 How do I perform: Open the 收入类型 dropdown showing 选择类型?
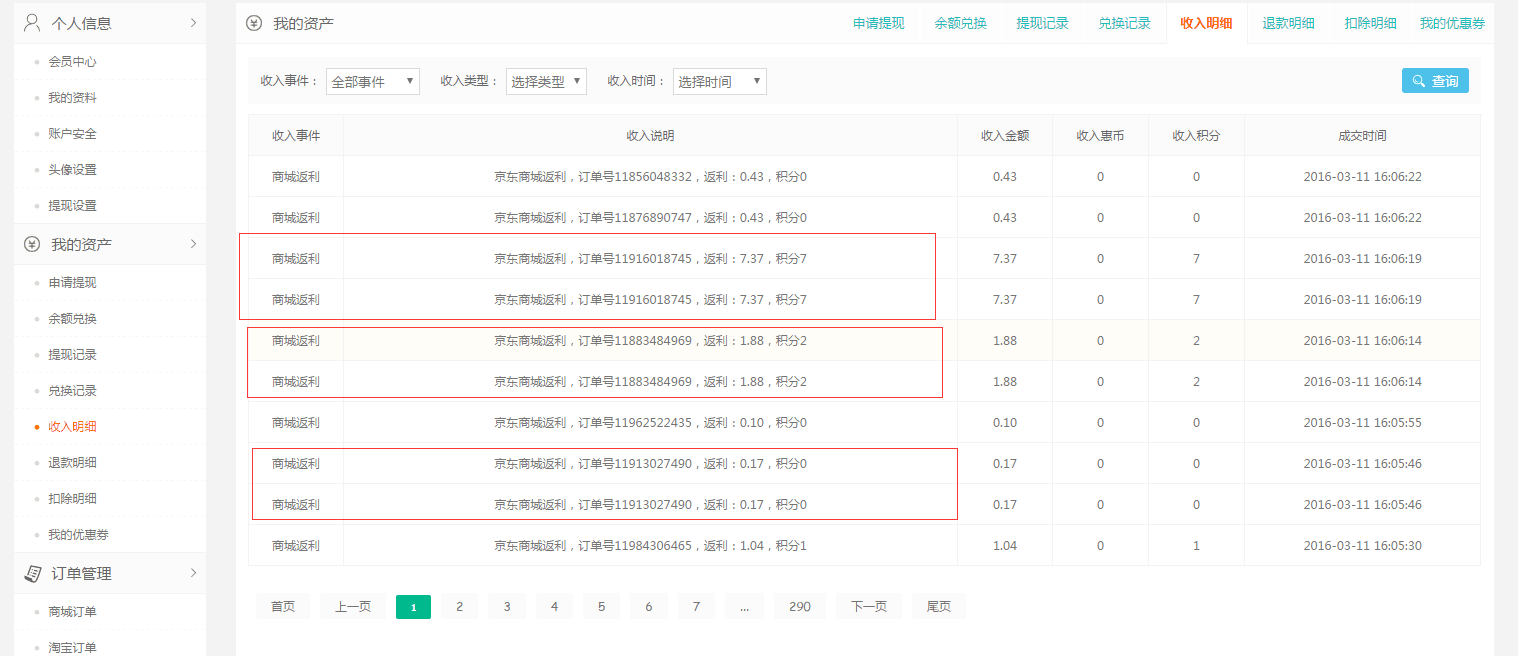546,81
